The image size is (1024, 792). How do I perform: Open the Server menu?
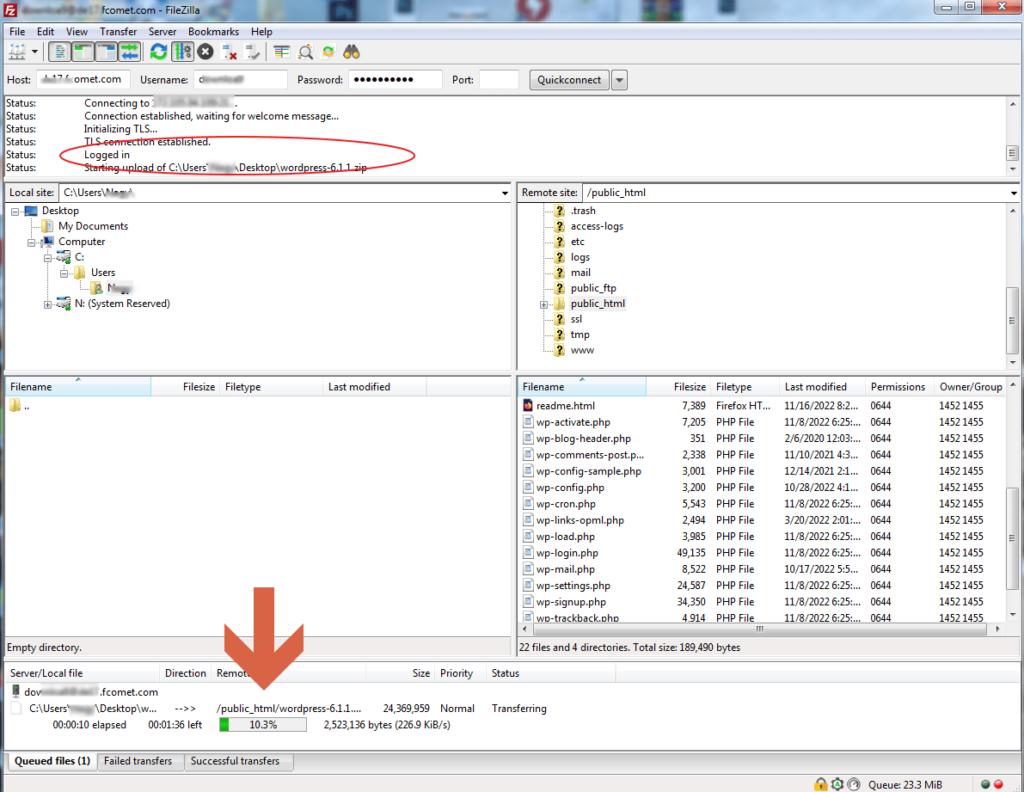(162, 31)
